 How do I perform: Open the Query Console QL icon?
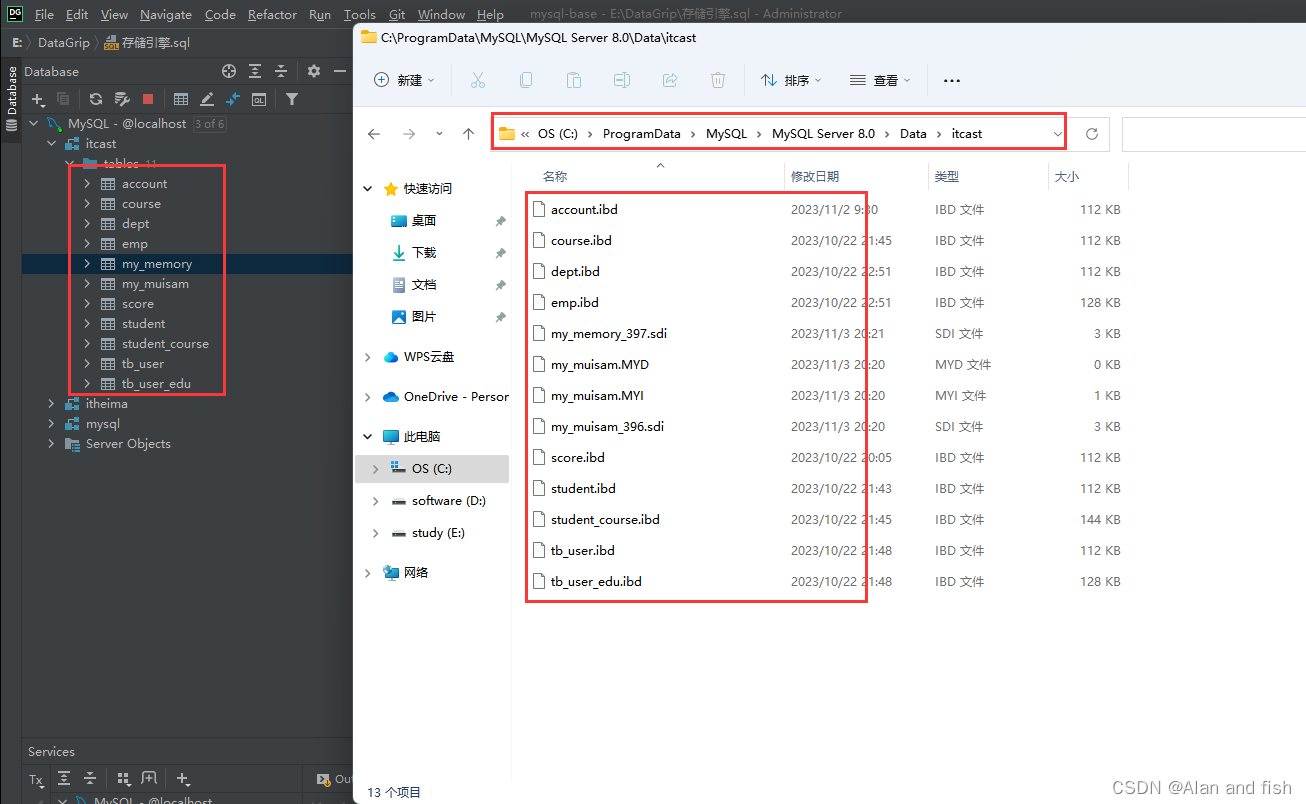coord(259,99)
